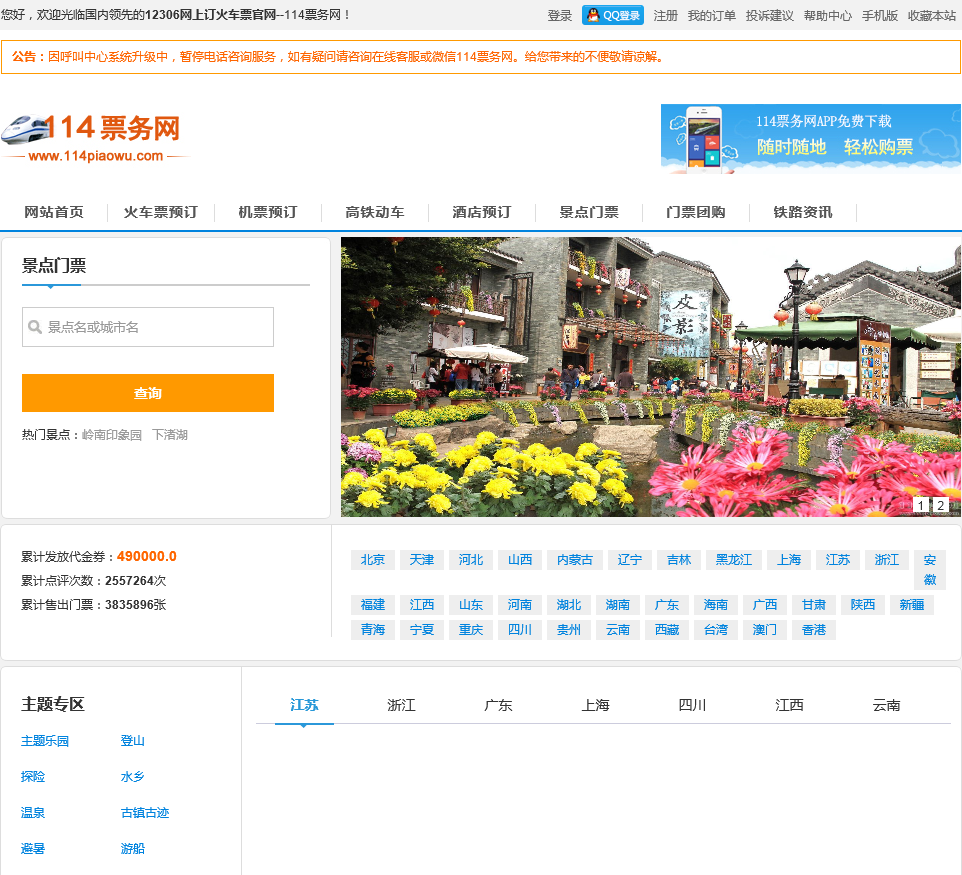Image resolution: width=962 pixels, height=875 pixels.
Task: Click the main scenic banner photo
Action: click(x=651, y=377)
